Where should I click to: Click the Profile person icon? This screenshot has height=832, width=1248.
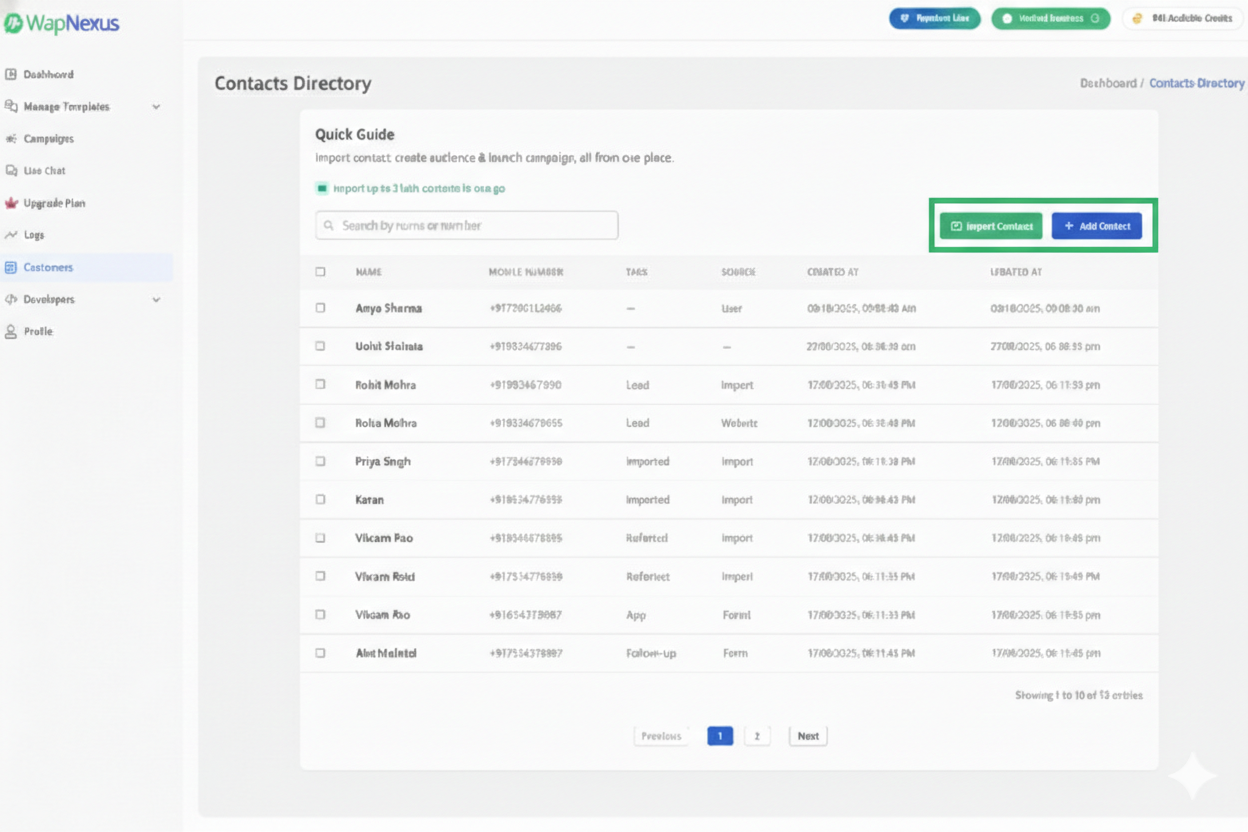[11, 331]
